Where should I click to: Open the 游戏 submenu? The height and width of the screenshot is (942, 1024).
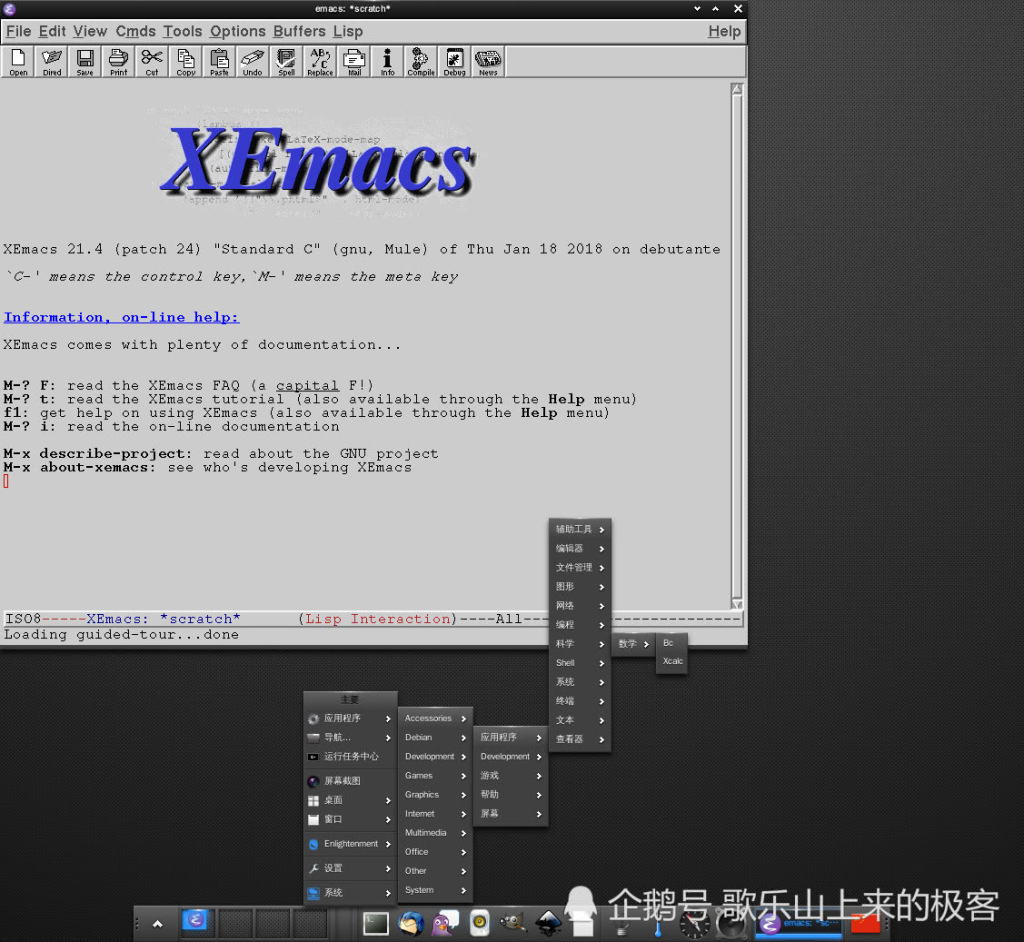(511, 775)
